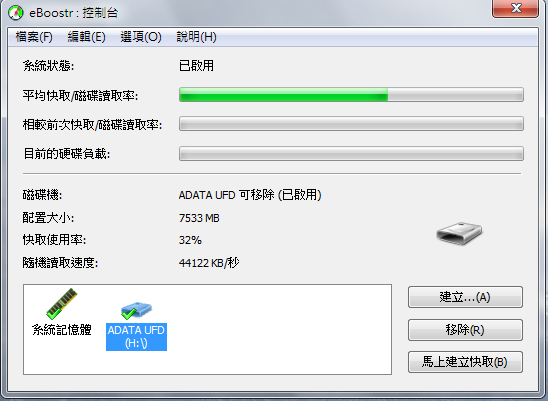Click the ADATA UFD (H:\) label

pyautogui.click(x=136, y=337)
